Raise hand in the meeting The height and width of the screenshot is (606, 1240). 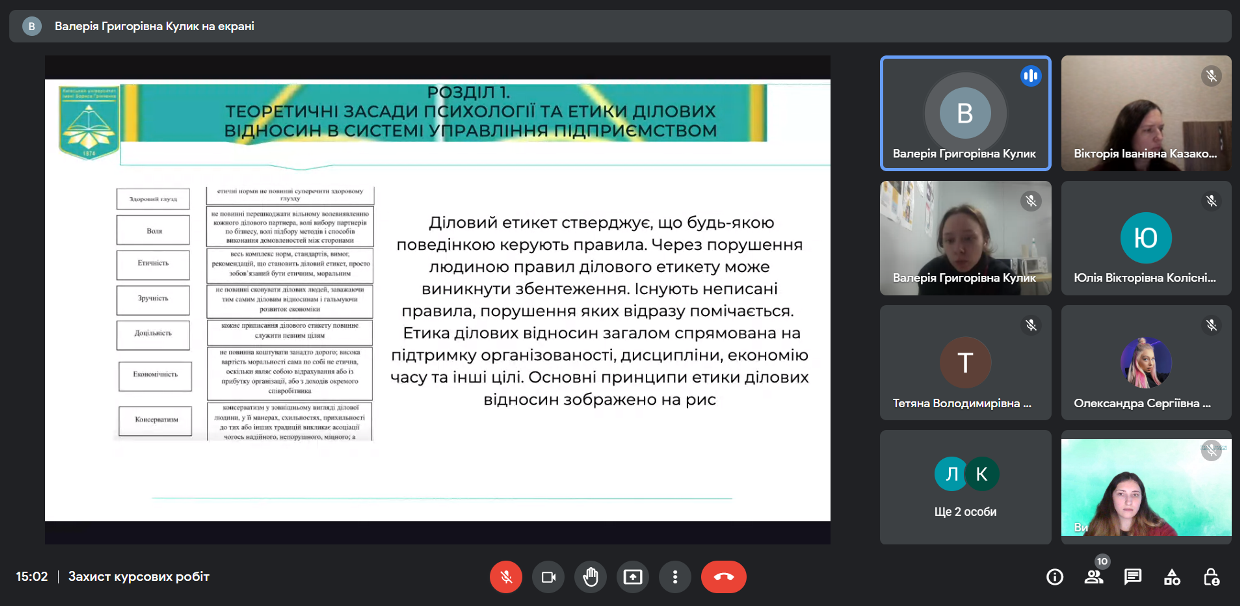[590, 577]
